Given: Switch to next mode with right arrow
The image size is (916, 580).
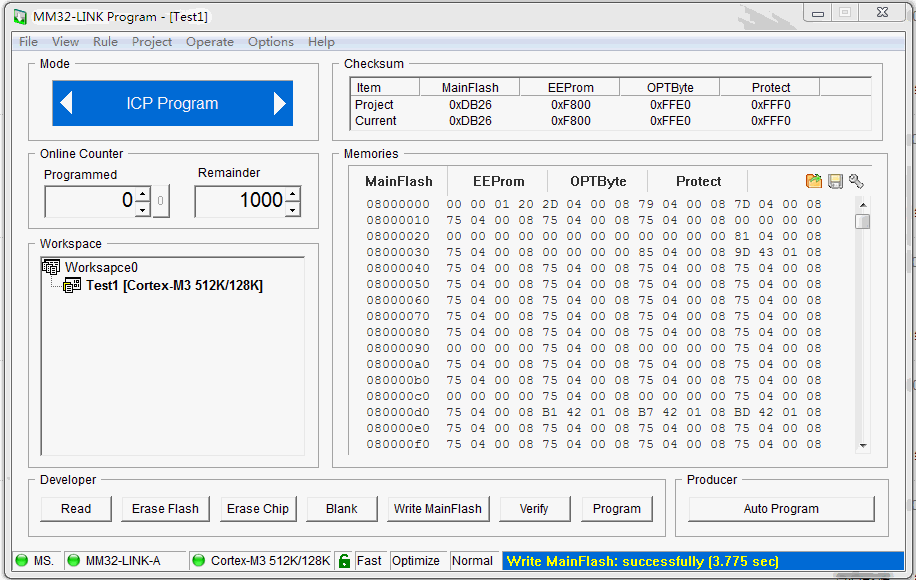Looking at the screenshot, I should click(x=279, y=103).
